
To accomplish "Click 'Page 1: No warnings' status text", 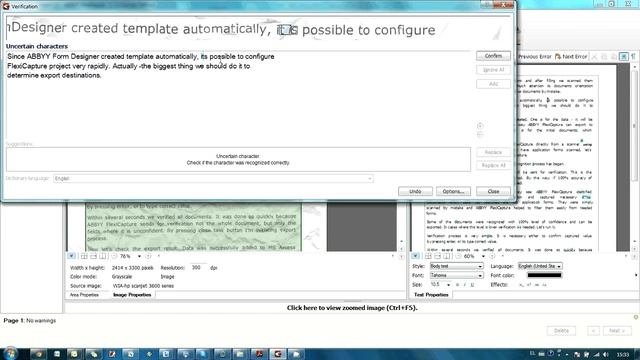I will pyautogui.click(x=29, y=321).
